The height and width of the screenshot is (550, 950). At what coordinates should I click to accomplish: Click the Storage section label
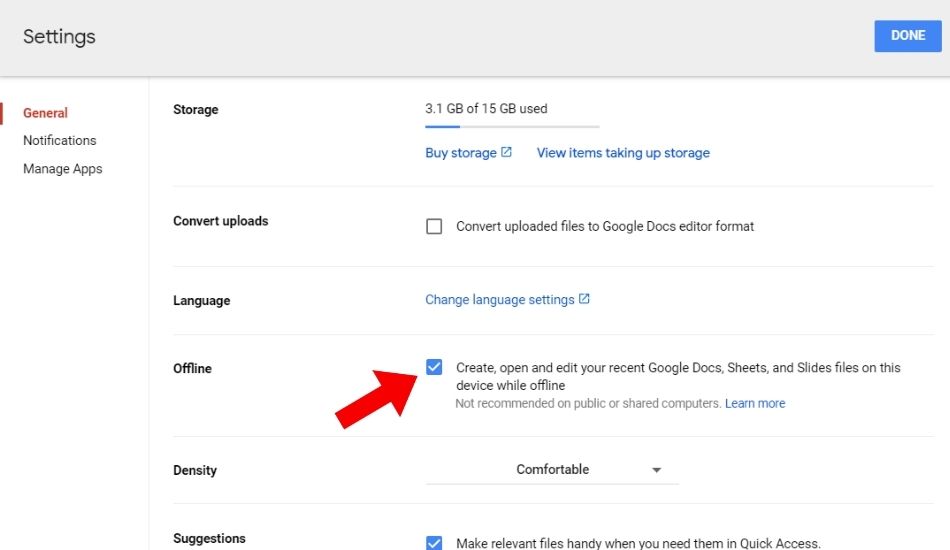coord(196,110)
